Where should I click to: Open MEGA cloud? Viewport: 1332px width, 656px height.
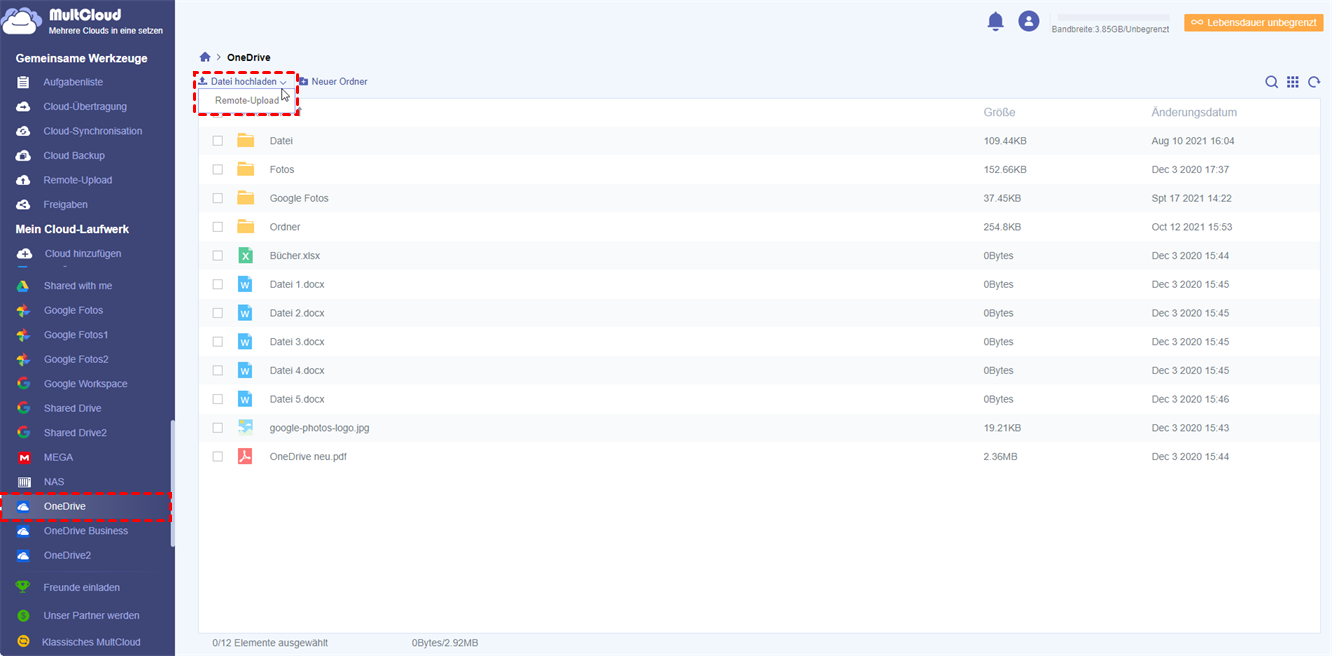coord(58,457)
